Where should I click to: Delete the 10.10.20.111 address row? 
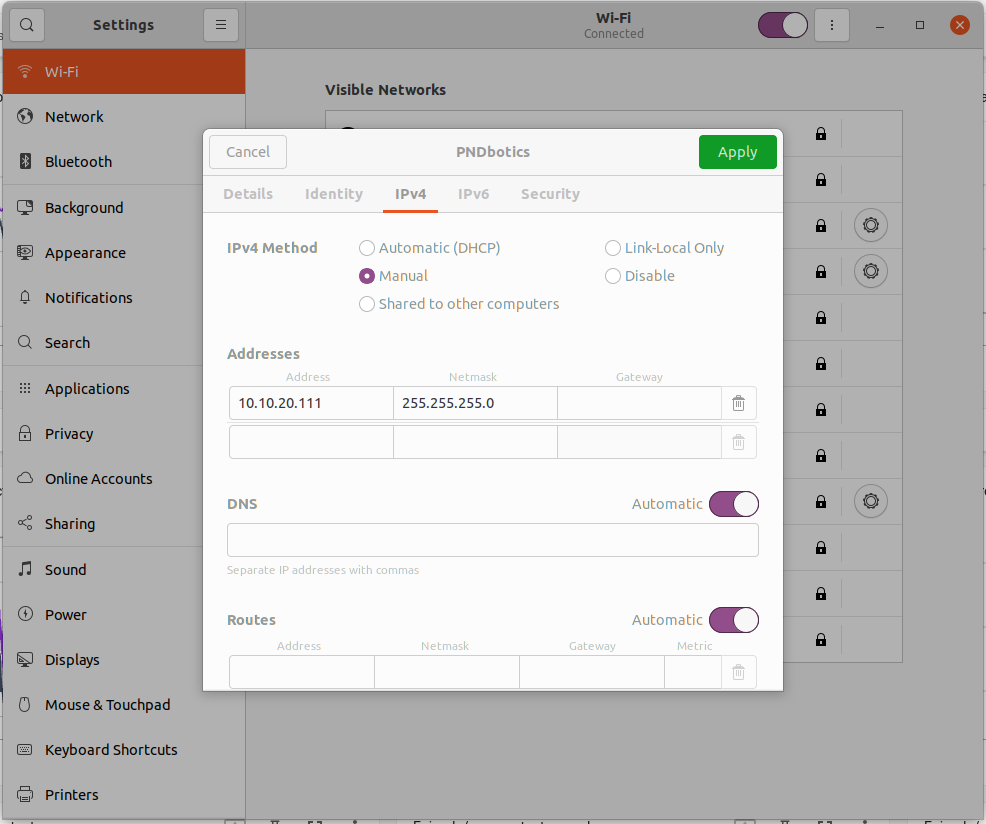(x=738, y=403)
